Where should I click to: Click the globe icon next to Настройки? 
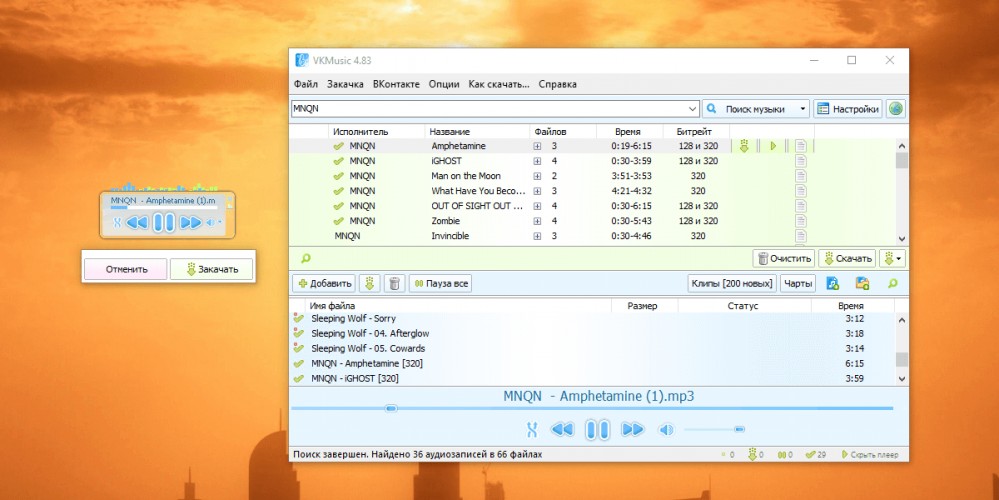pyautogui.click(x=896, y=109)
